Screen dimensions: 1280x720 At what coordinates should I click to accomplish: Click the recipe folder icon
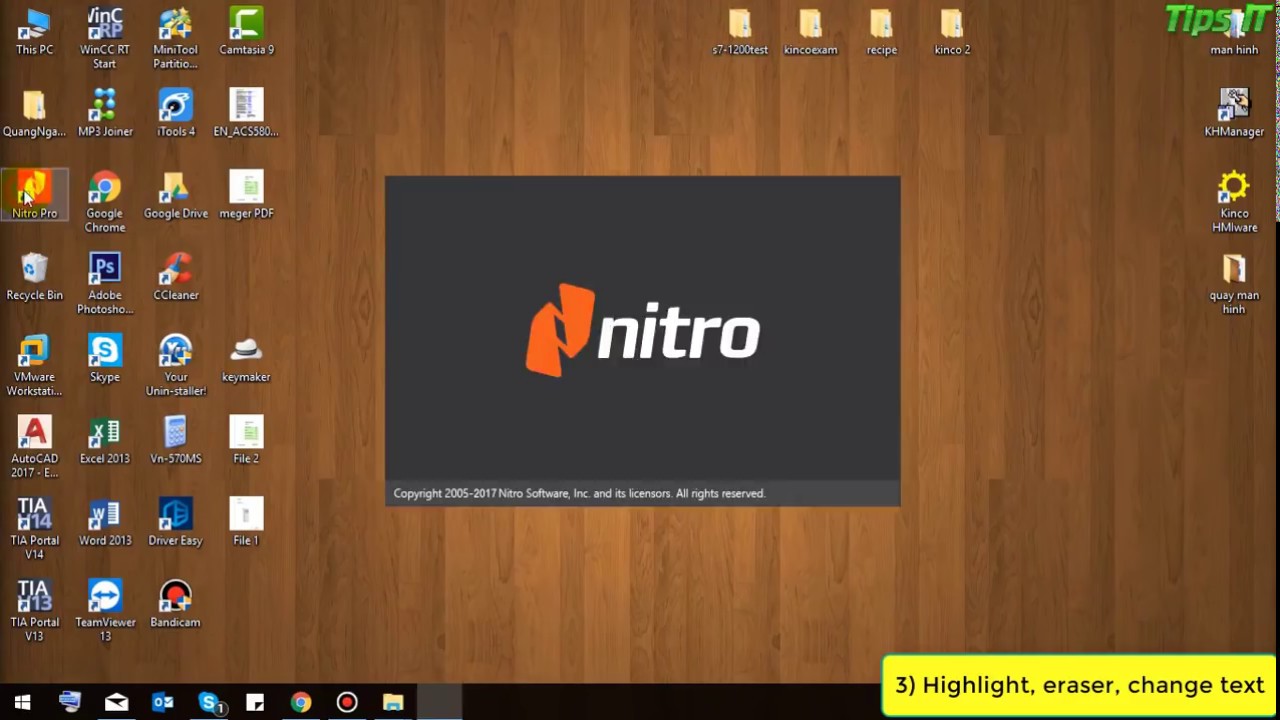tap(881, 31)
